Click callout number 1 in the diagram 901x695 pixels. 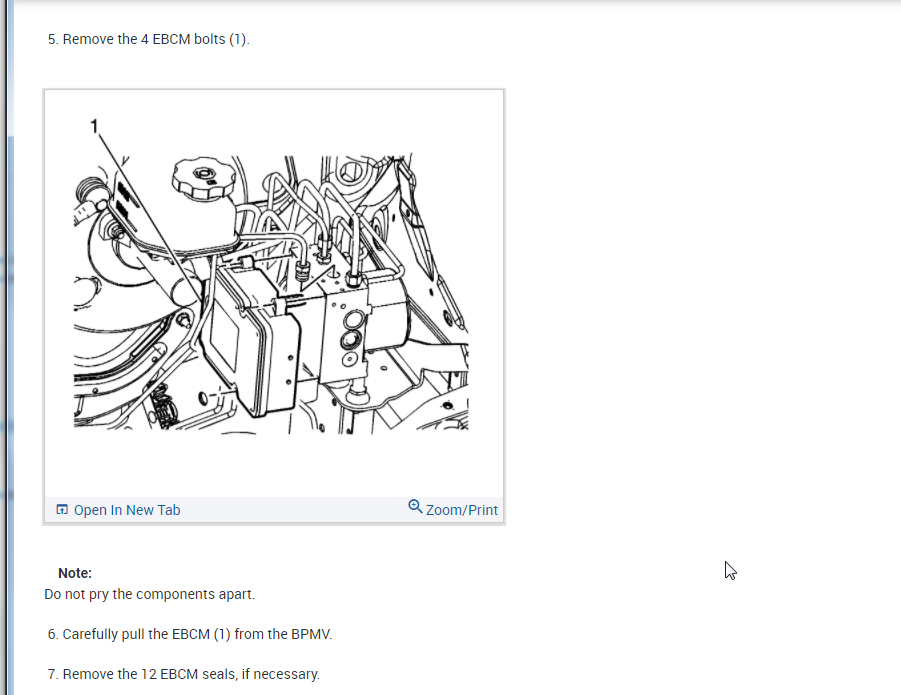point(94,126)
